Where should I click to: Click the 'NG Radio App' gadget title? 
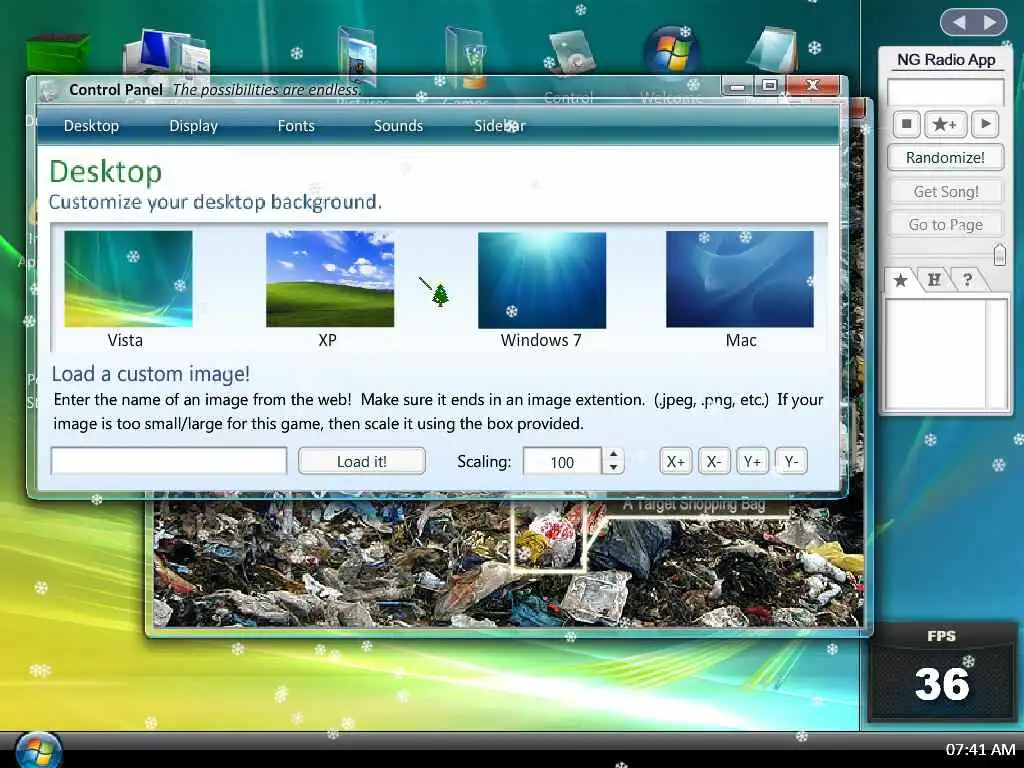[x=946, y=59]
